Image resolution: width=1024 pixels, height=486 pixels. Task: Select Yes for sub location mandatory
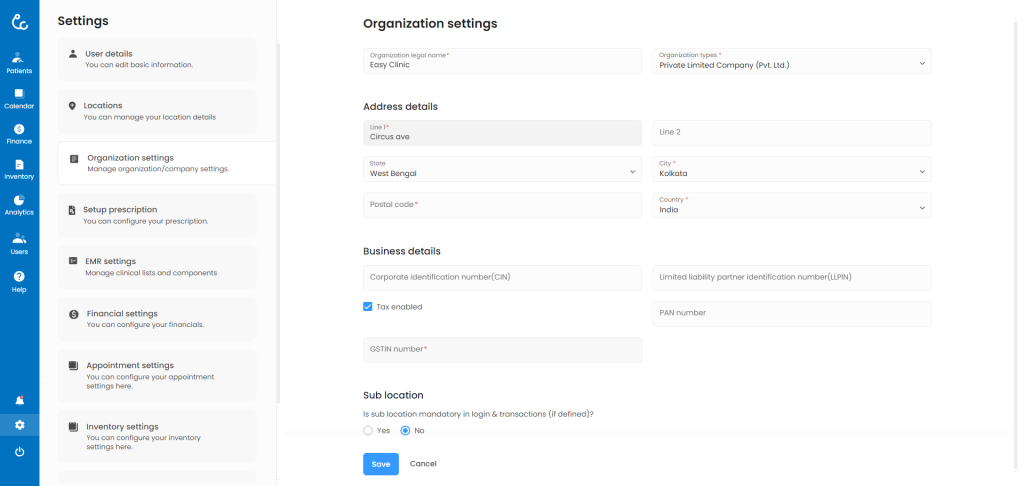tap(368, 430)
